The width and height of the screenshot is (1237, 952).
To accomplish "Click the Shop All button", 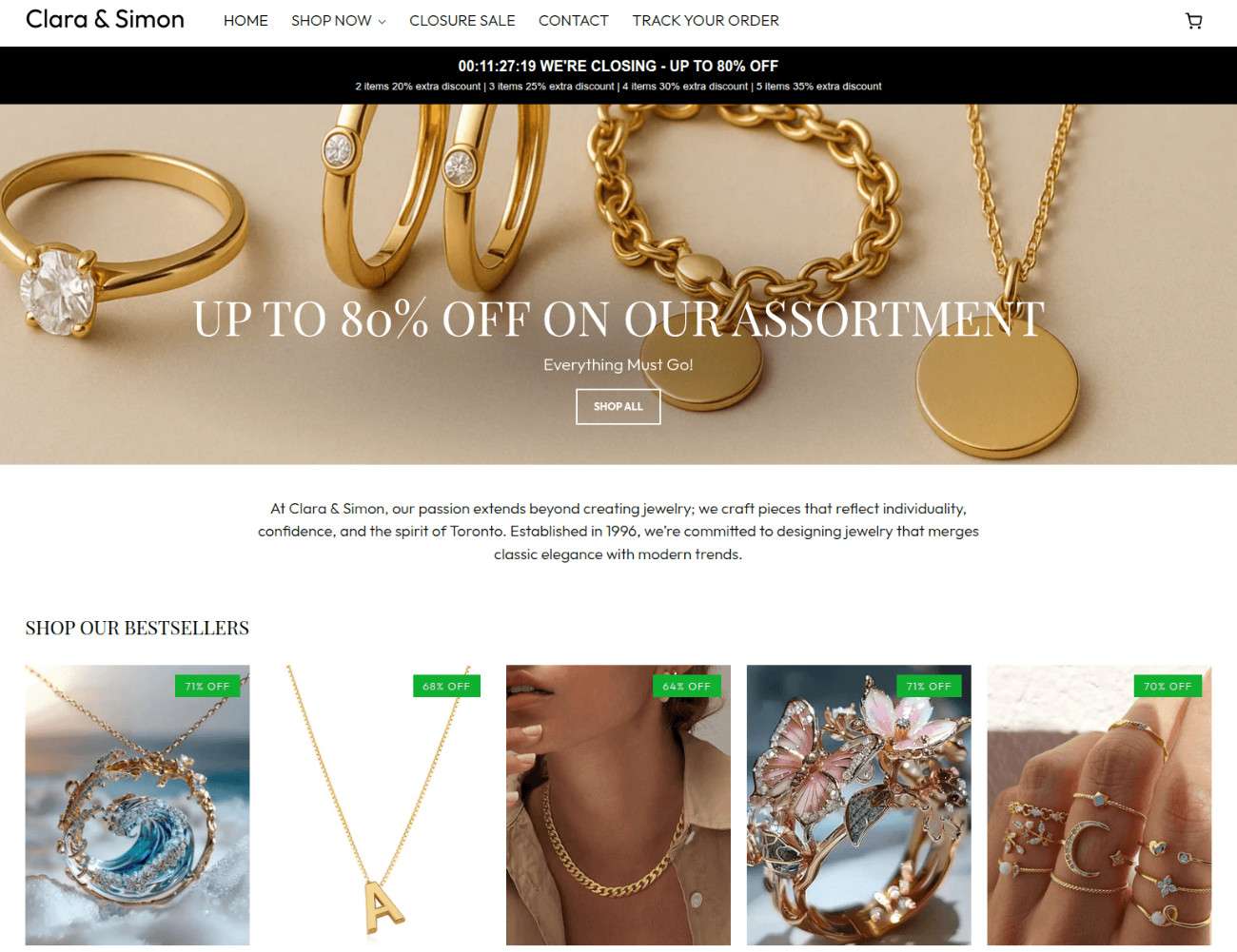I will [x=618, y=406].
